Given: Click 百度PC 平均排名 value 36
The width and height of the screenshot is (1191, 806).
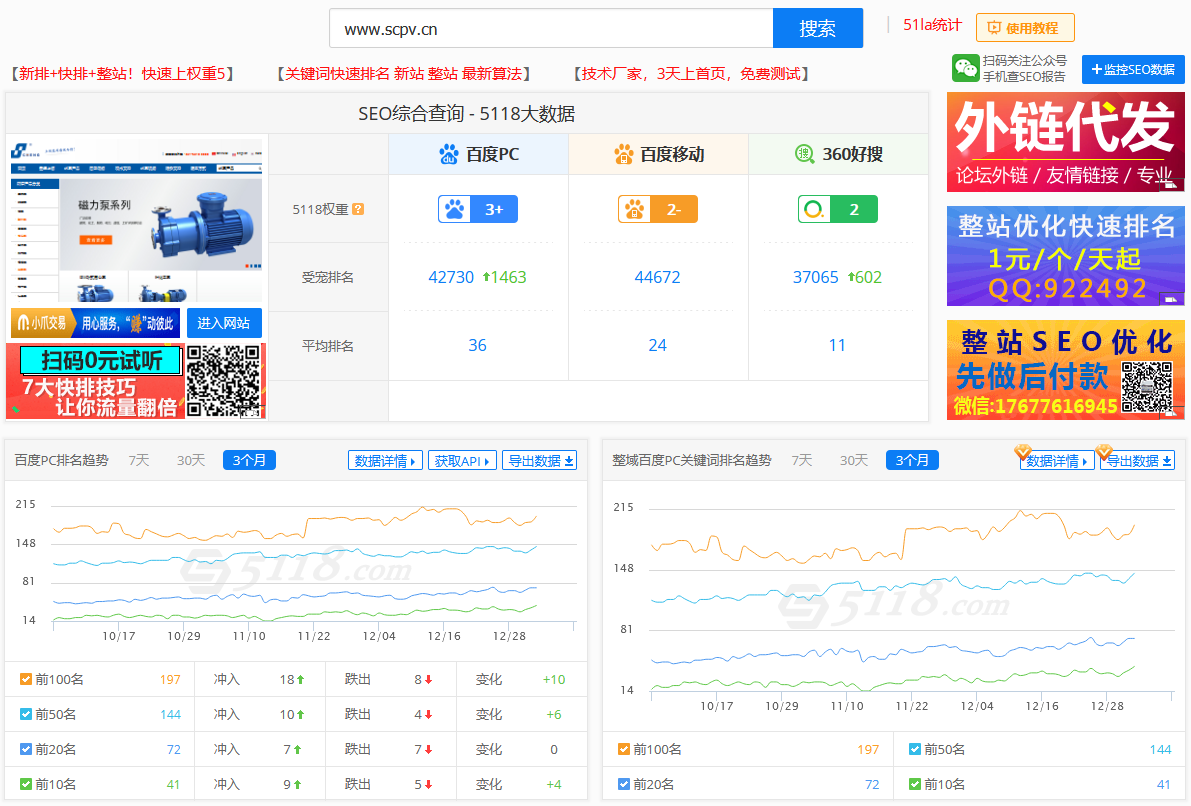Looking at the screenshot, I should click(477, 346).
